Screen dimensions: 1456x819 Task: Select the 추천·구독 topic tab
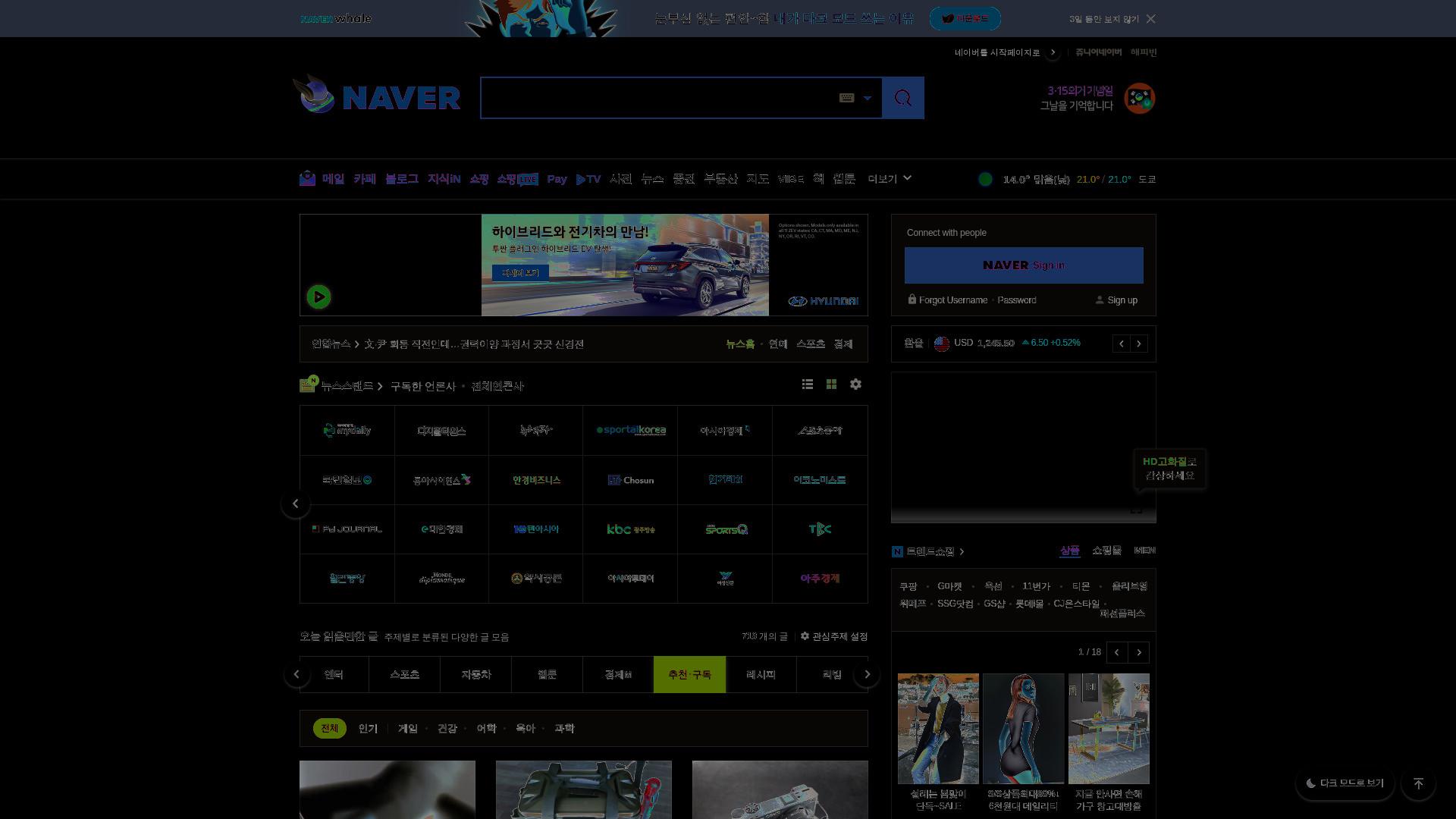689,674
